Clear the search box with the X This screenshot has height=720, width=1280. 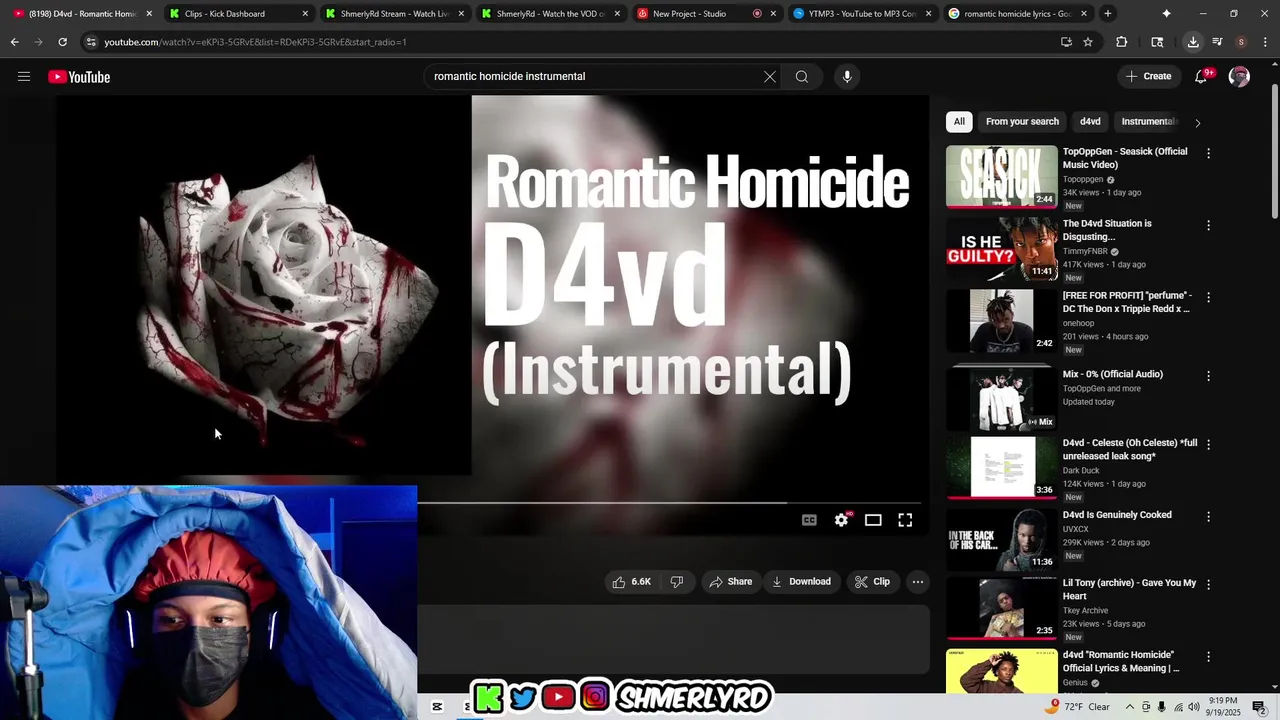coord(770,77)
